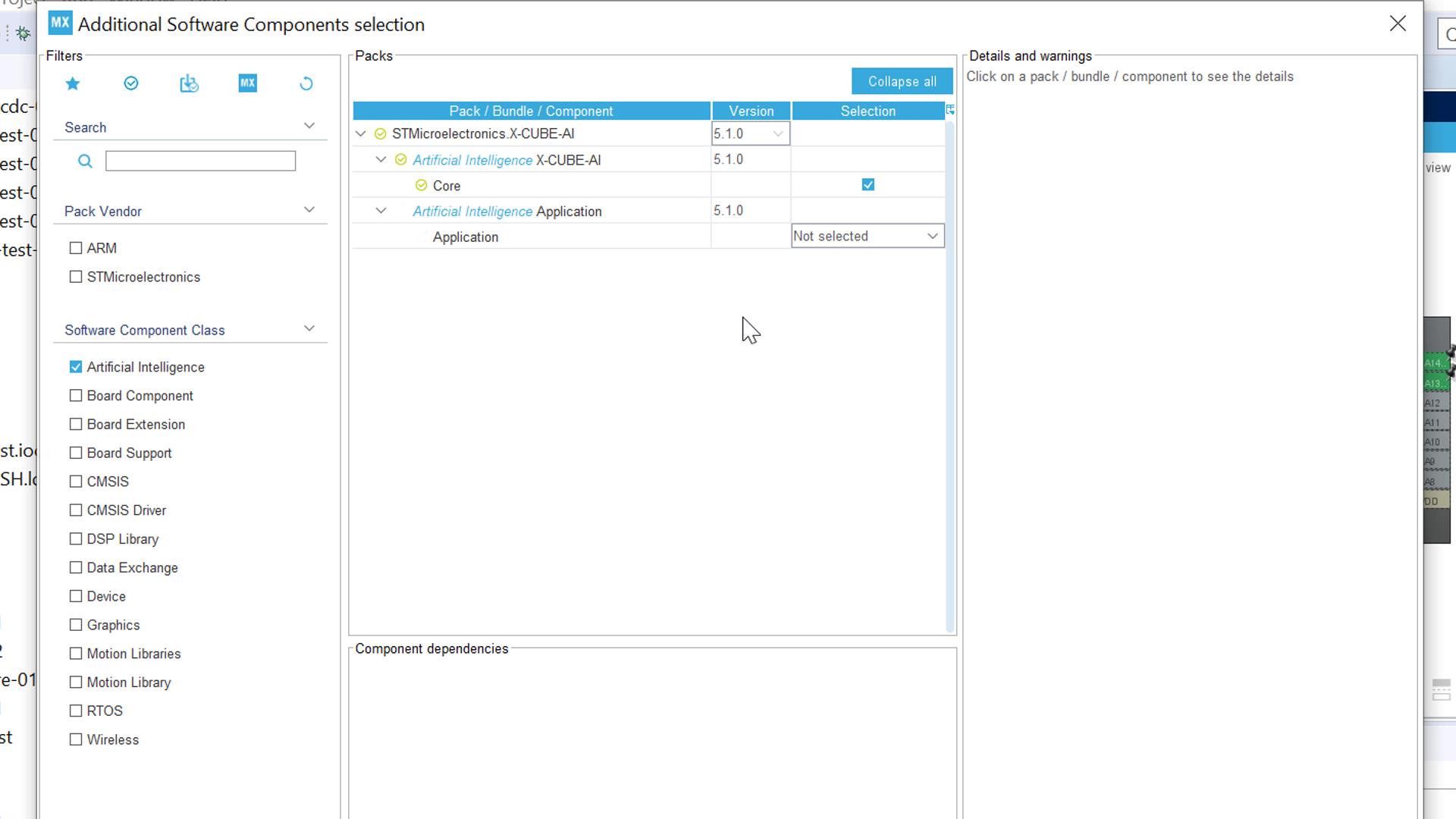1456x819 pixels.
Task: Open the X-CUBE-AI version 5.1.0 dropdown
Action: tap(750, 134)
